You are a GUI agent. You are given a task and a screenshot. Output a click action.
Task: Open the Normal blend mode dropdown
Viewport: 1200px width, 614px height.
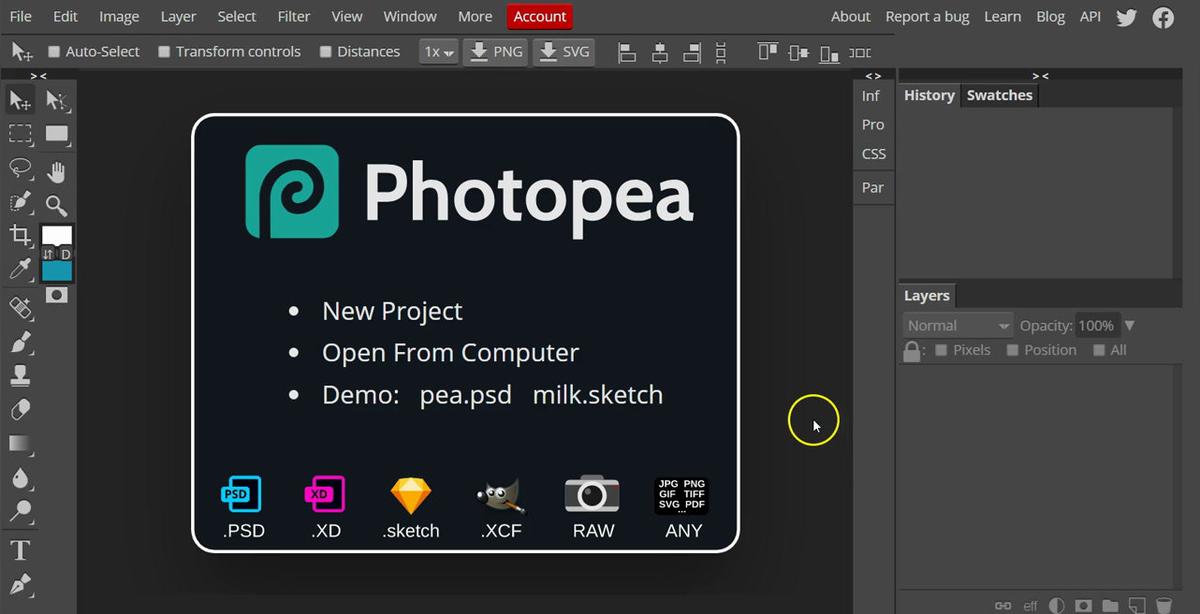958,325
